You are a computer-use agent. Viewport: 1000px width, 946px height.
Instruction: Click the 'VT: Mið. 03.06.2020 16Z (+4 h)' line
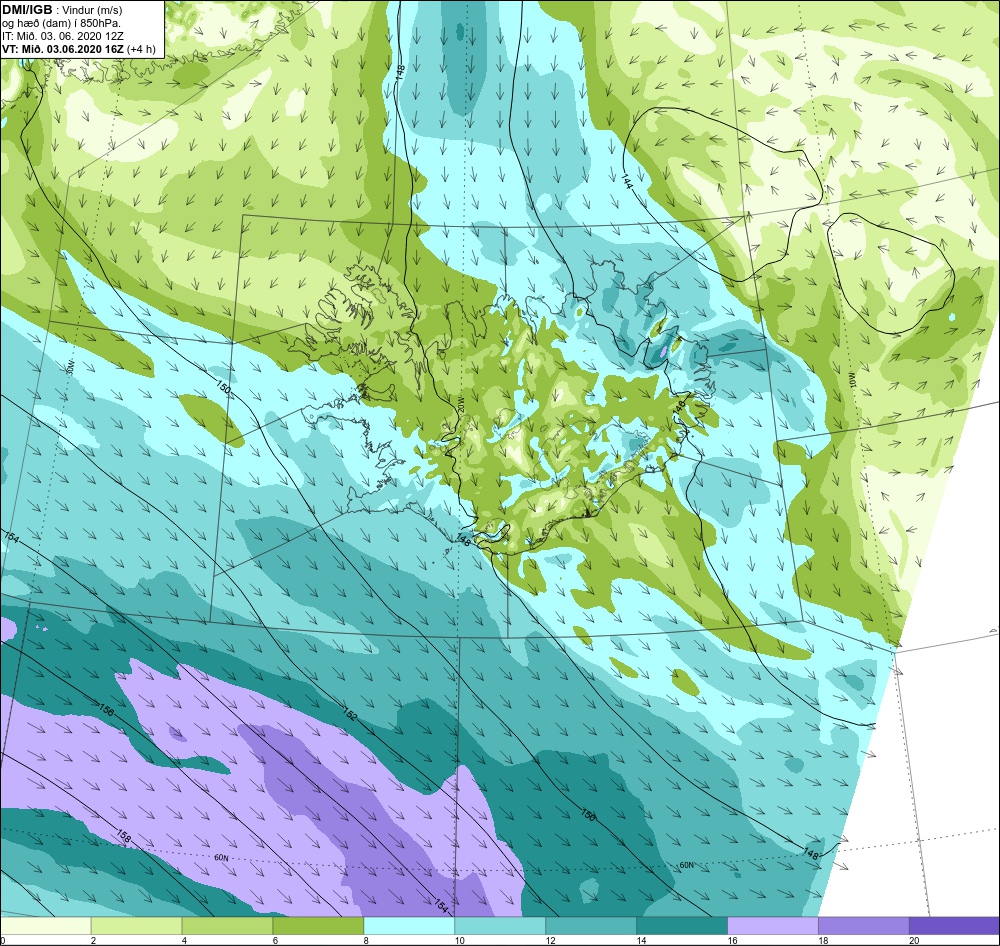(78, 48)
